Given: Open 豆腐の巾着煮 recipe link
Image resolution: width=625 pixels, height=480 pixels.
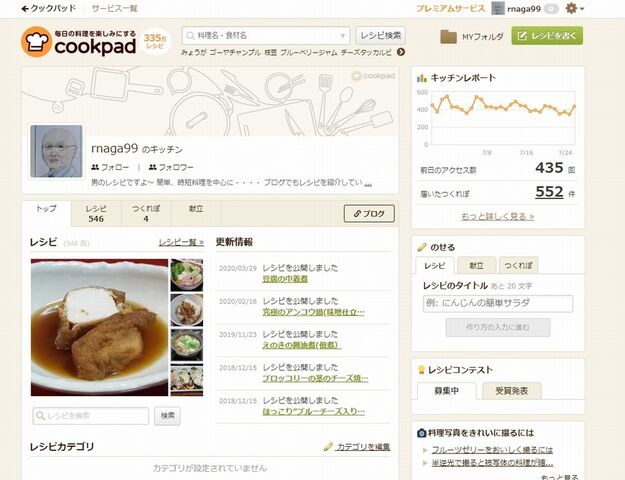Looking at the screenshot, I should tap(285, 279).
